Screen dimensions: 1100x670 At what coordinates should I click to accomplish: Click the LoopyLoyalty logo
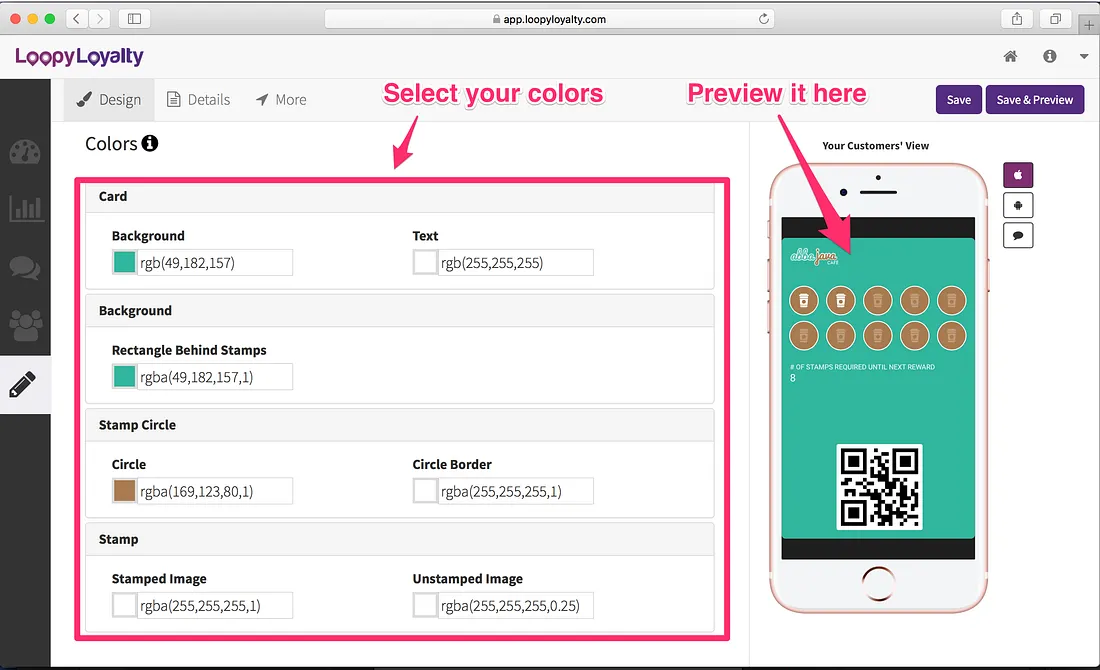[x=79, y=56]
